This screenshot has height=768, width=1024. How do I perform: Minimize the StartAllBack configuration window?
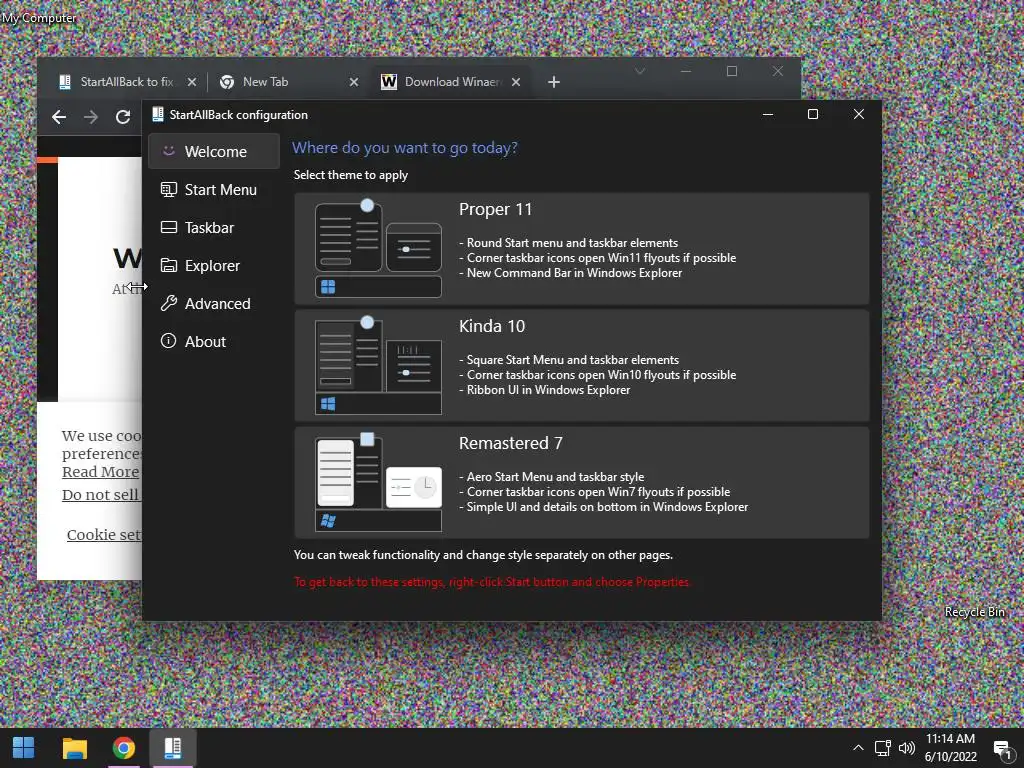point(768,114)
